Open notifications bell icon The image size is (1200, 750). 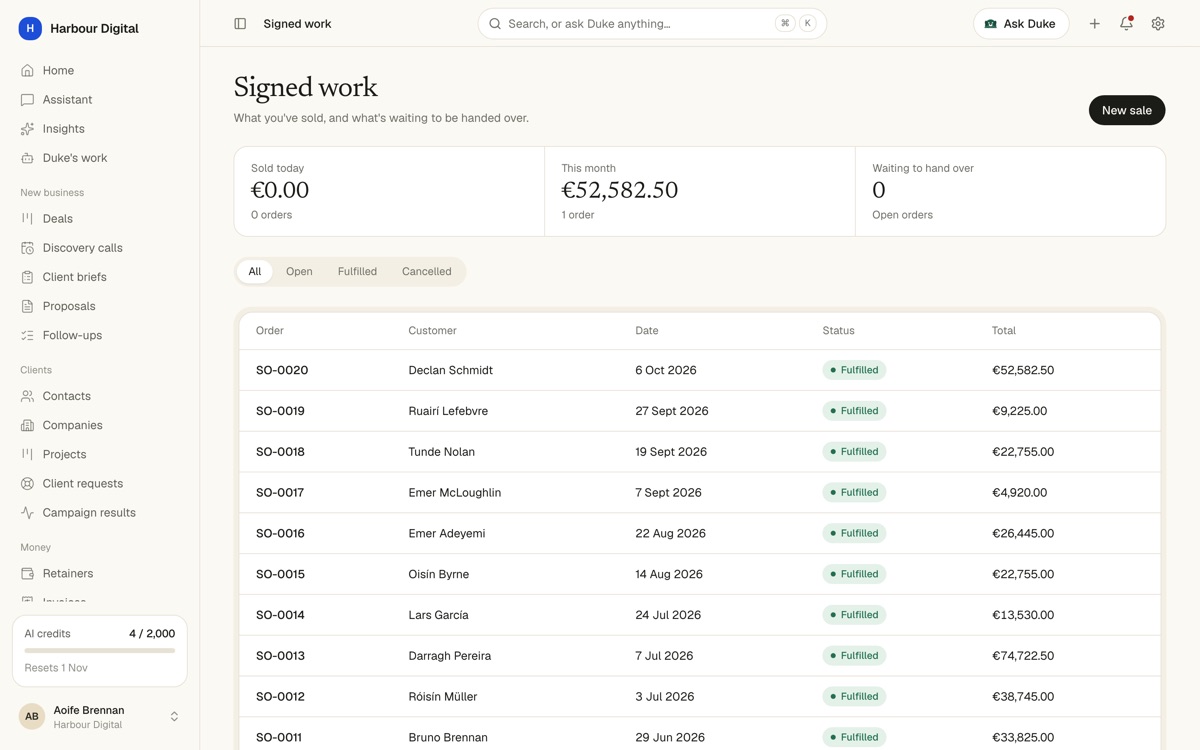pos(1127,24)
